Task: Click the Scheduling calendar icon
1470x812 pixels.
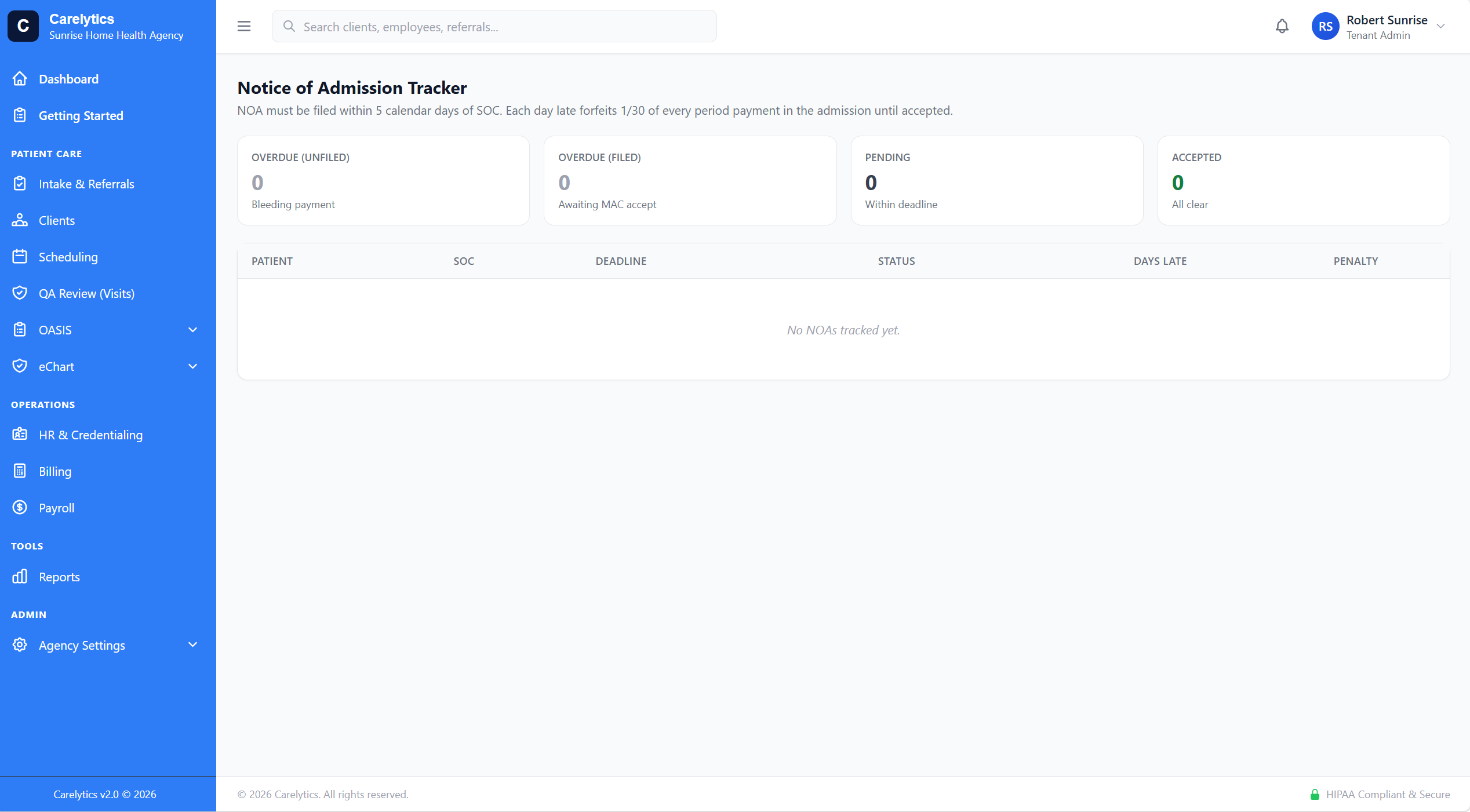Action: [20, 257]
